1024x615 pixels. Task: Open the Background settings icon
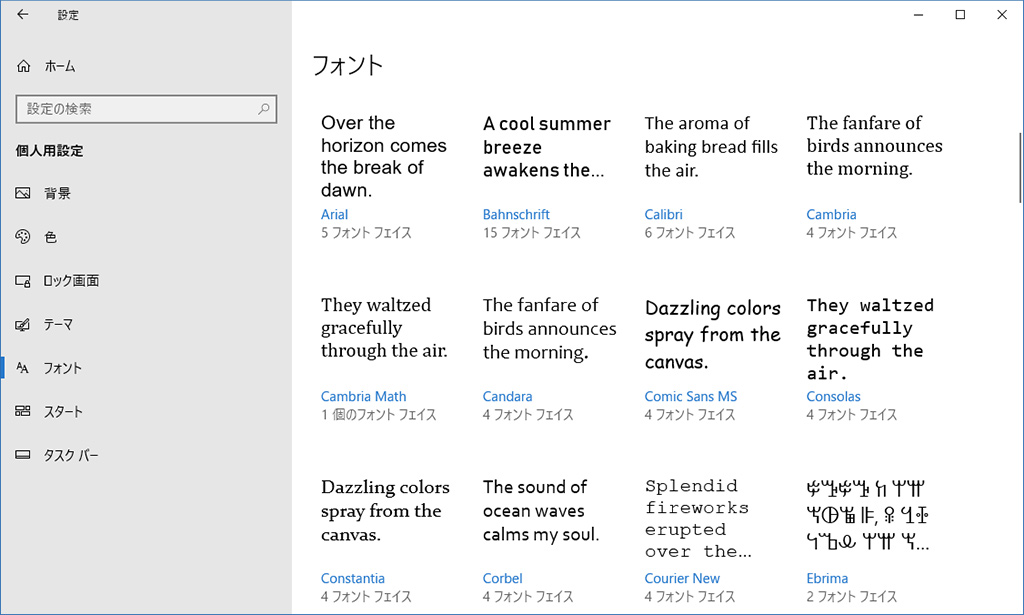tap(24, 193)
